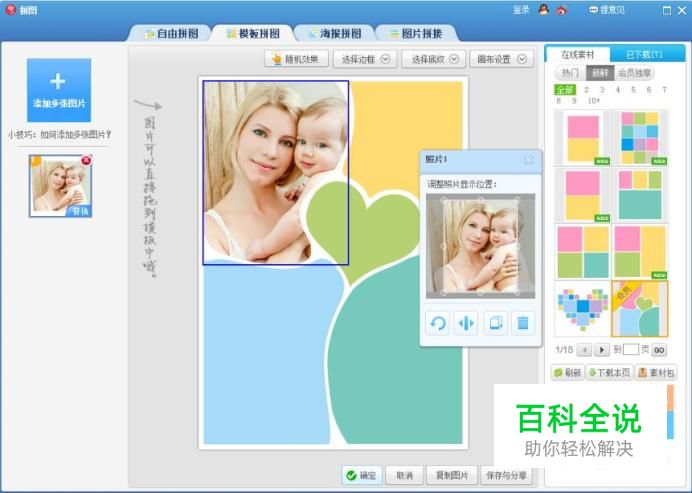Switch to the 自由拼图 tab

pos(172,34)
